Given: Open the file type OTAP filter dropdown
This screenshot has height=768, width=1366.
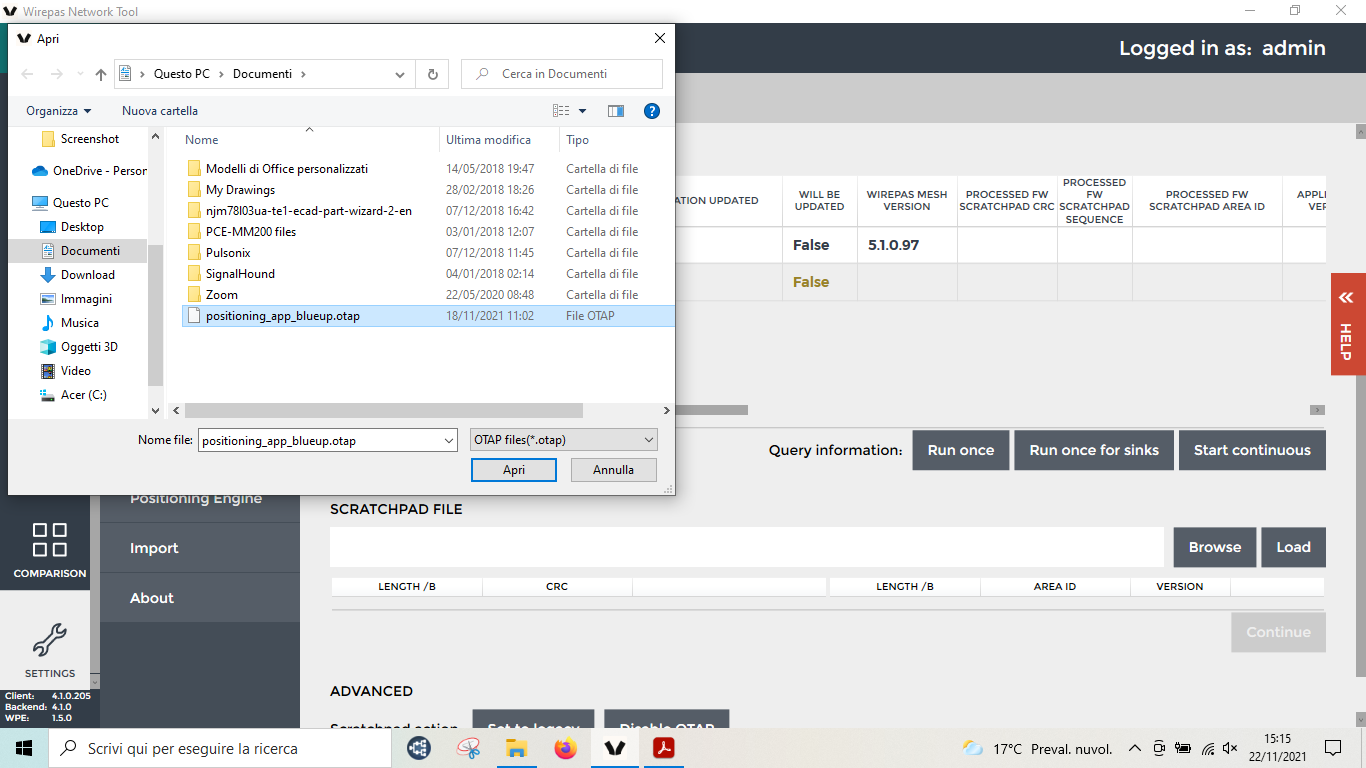Looking at the screenshot, I should coord(563,440).
